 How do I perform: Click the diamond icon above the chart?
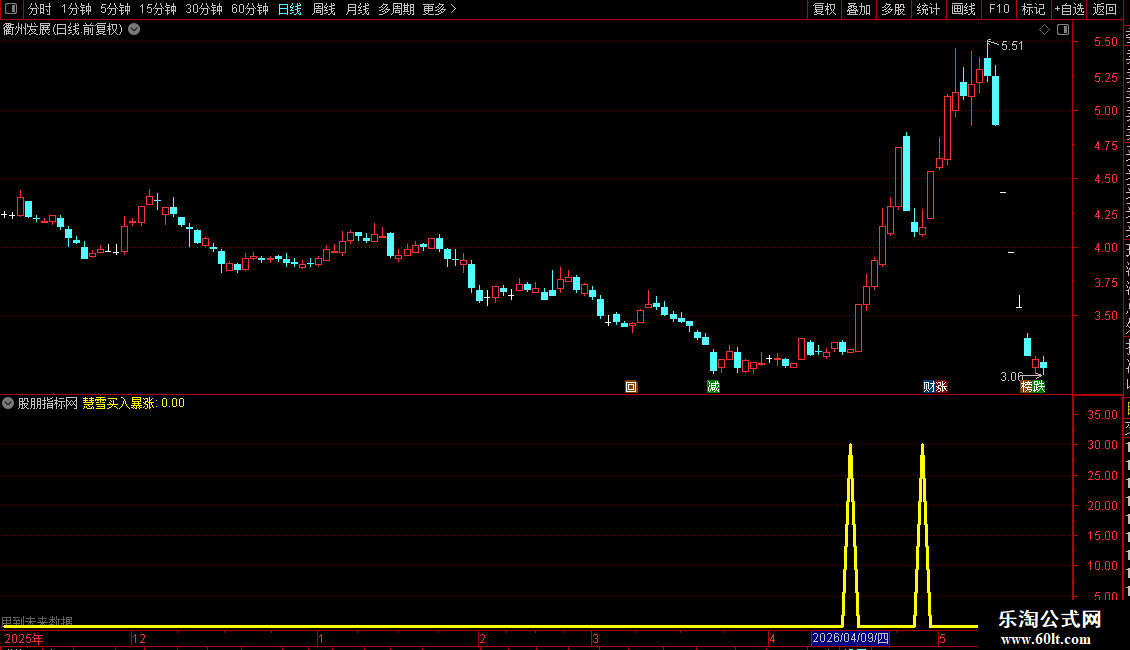pyautogui.click(x=1044, y=30)
